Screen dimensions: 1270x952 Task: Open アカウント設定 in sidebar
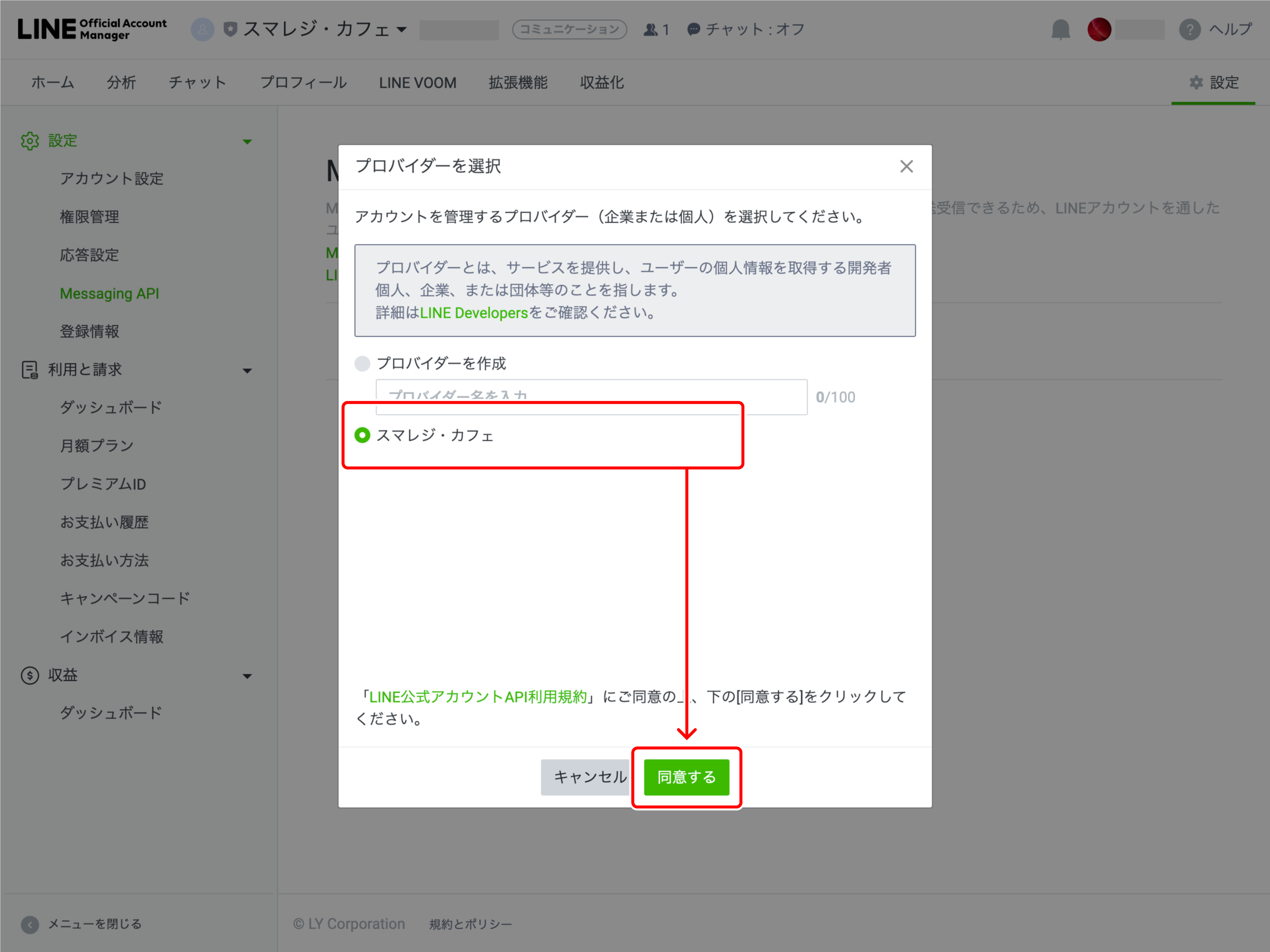(x=112, y=178)
